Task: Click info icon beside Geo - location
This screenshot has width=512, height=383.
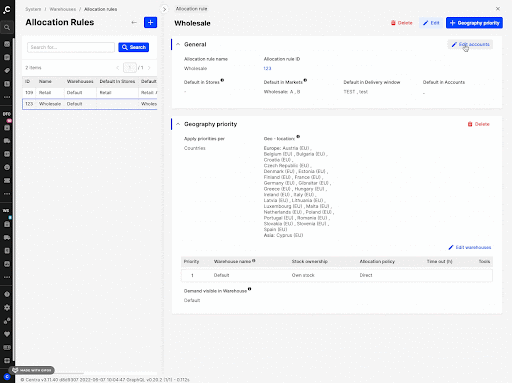Action: point(298,137)
